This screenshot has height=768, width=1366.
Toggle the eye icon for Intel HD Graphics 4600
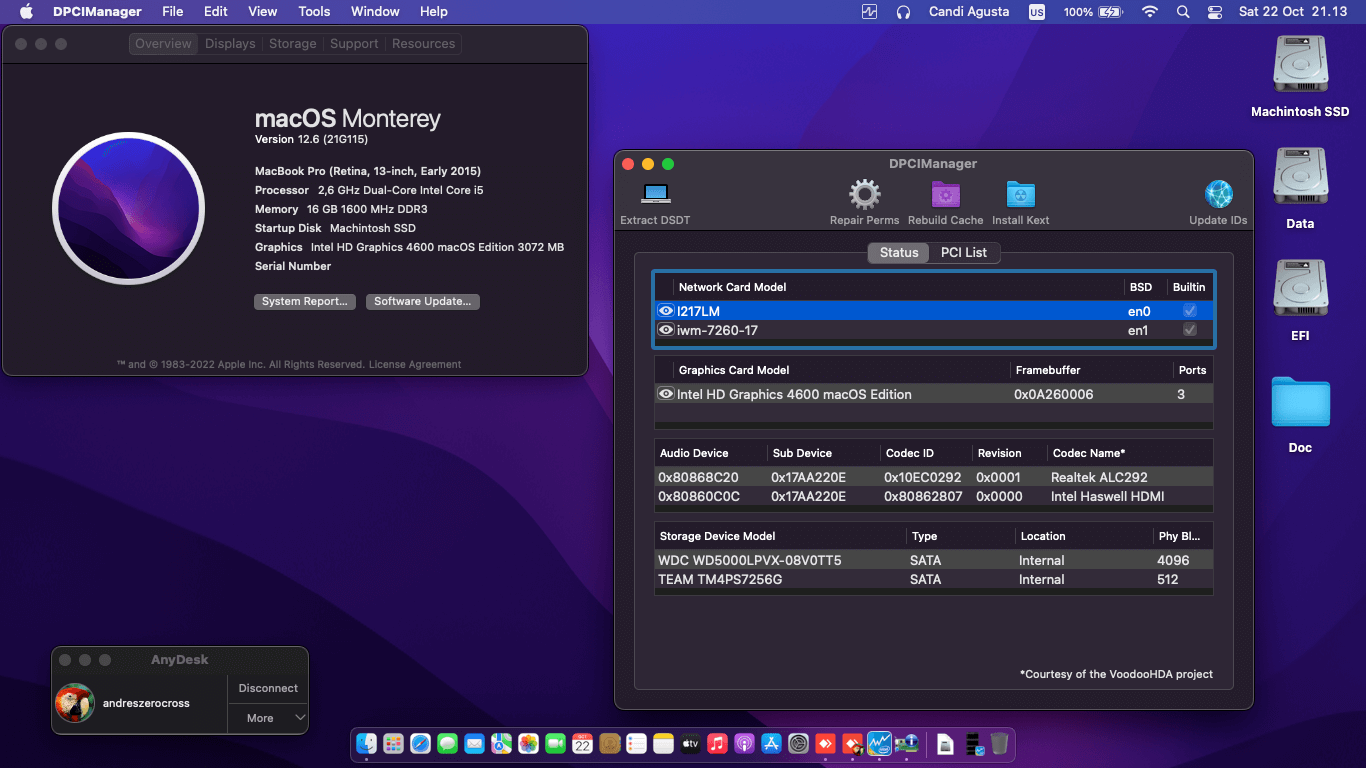coord(666,394)
